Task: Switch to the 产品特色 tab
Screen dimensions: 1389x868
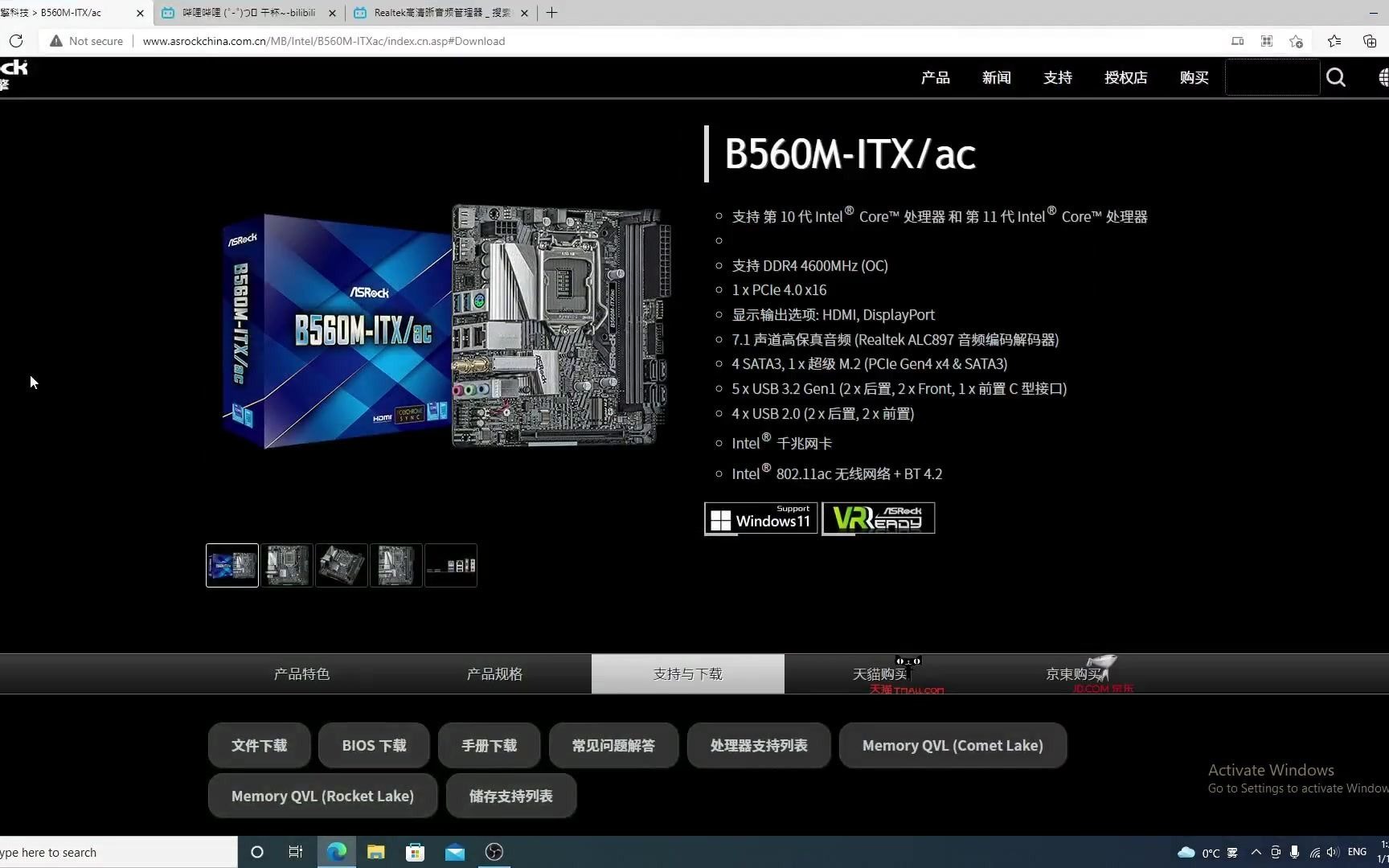Action: [302, 674]
